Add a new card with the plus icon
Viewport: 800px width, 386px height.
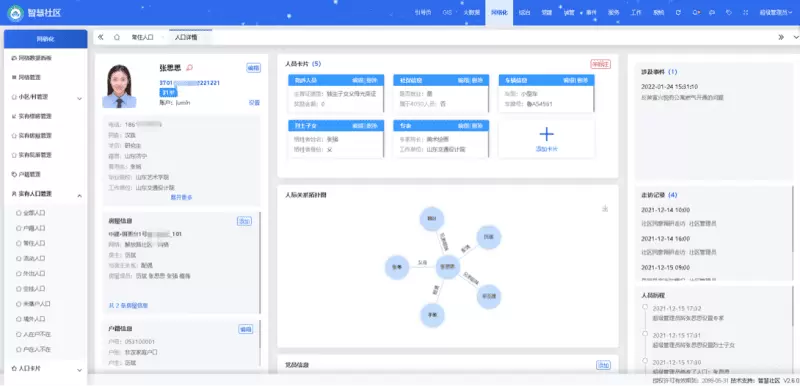click(546, 134)
